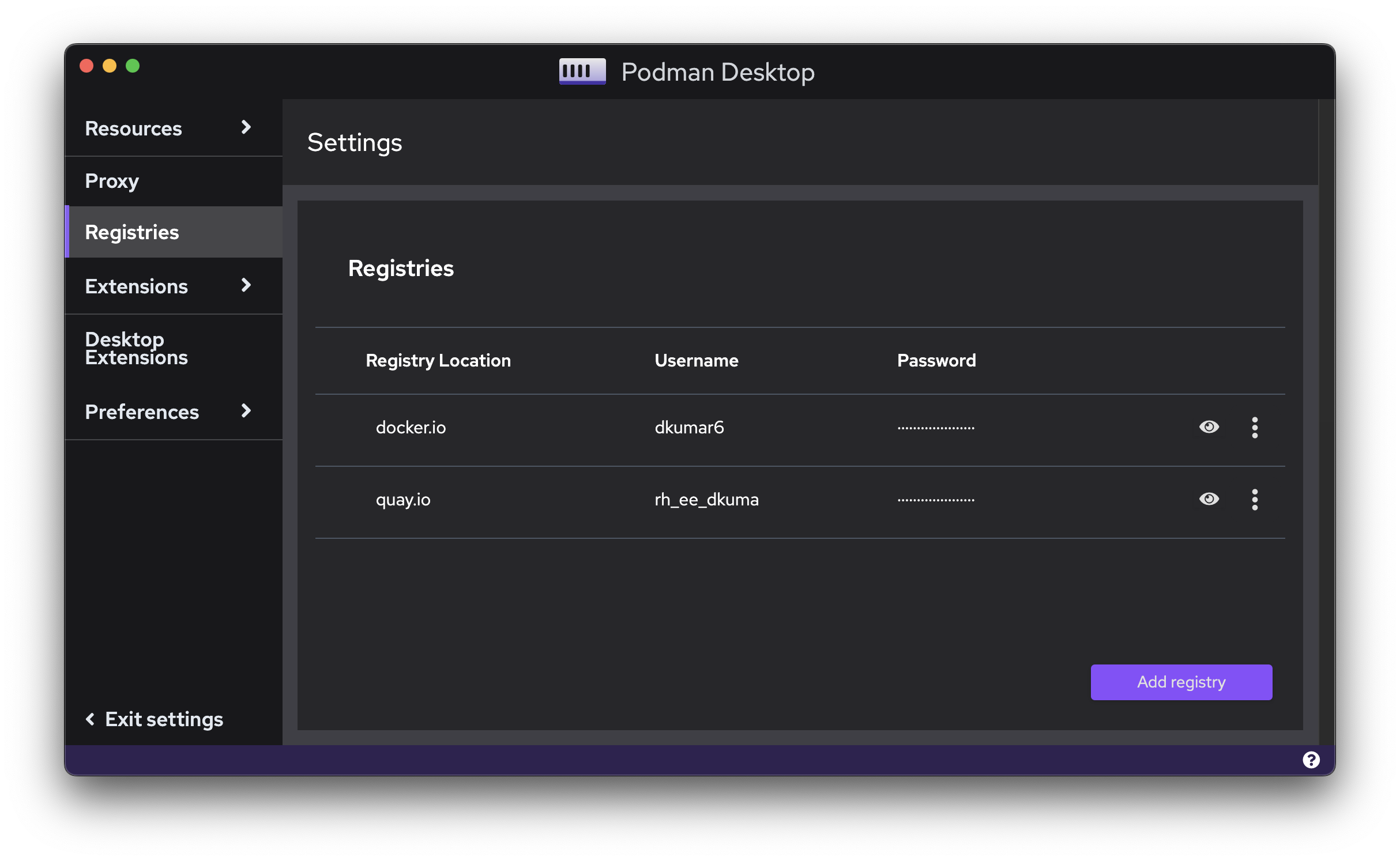Expand the Preferences section chevron
Image resolution: width=1400 pixels, height=861 pixels.
click(x=246, y=411)
